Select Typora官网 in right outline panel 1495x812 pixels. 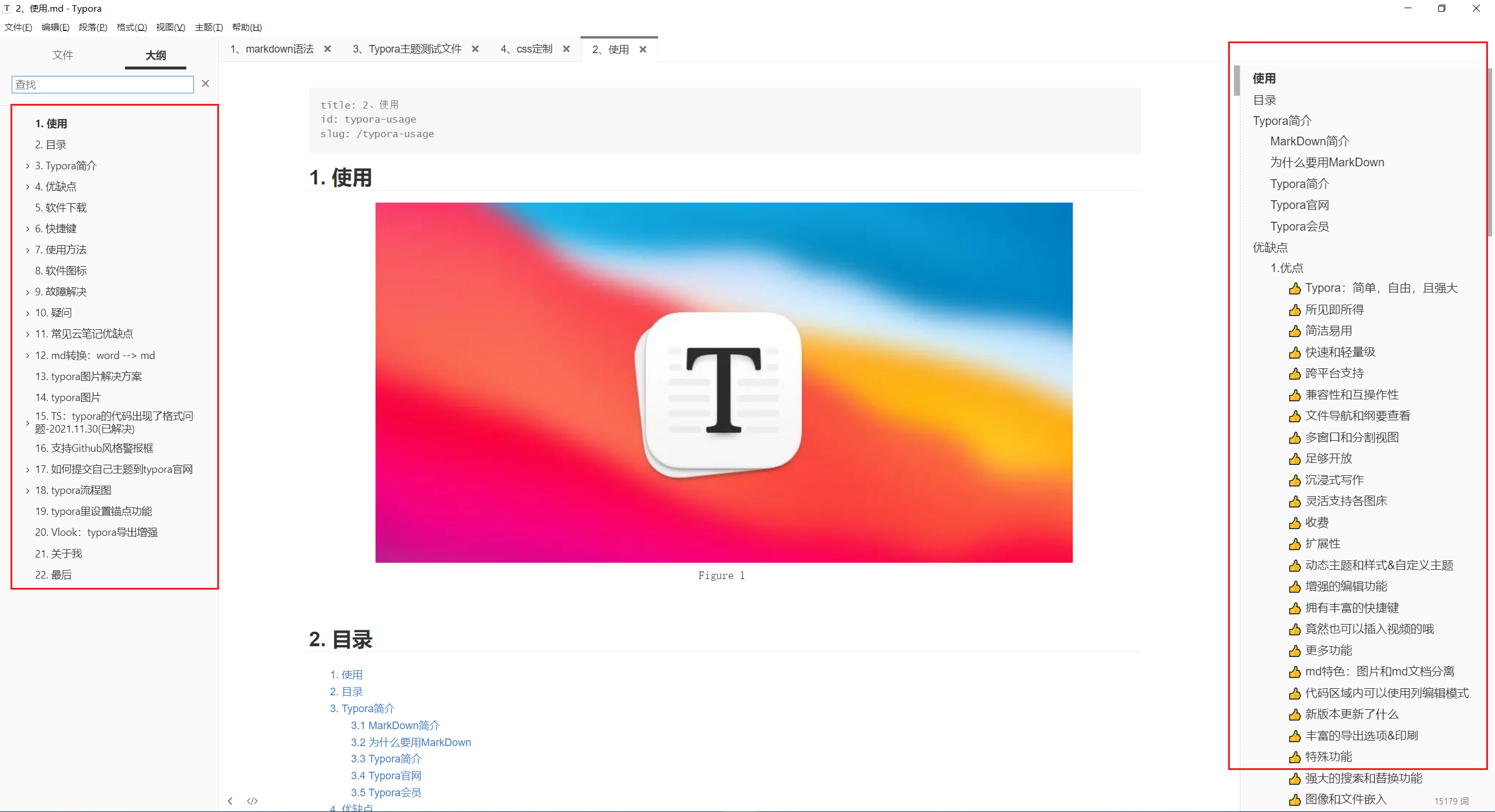1299,205
